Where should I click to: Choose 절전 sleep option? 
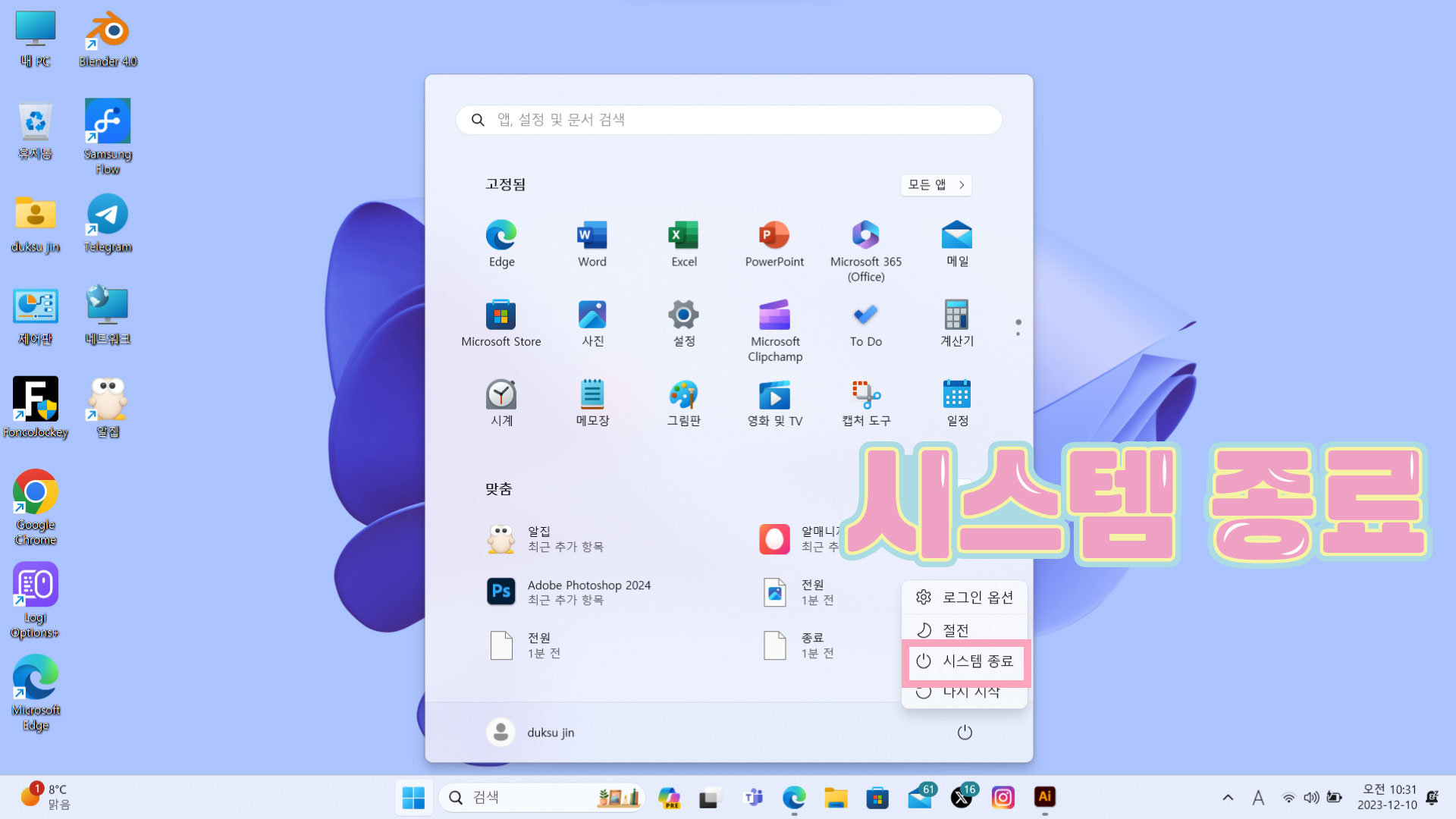click(x=955, y=630)
